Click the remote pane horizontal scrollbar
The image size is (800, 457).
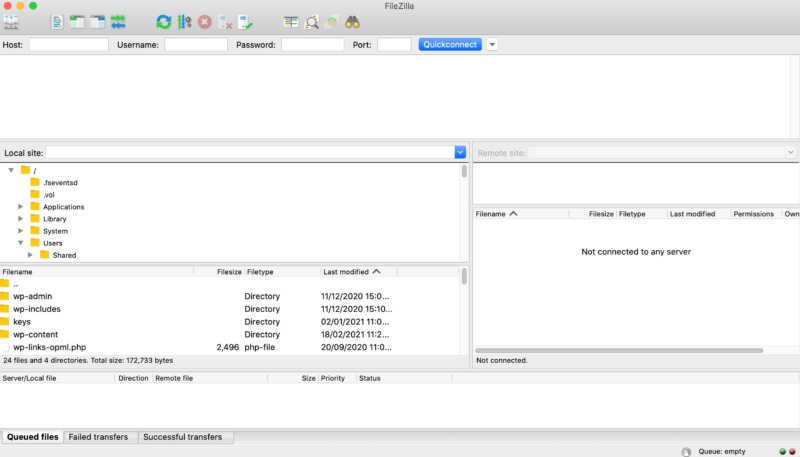click(x=620, y=350)
